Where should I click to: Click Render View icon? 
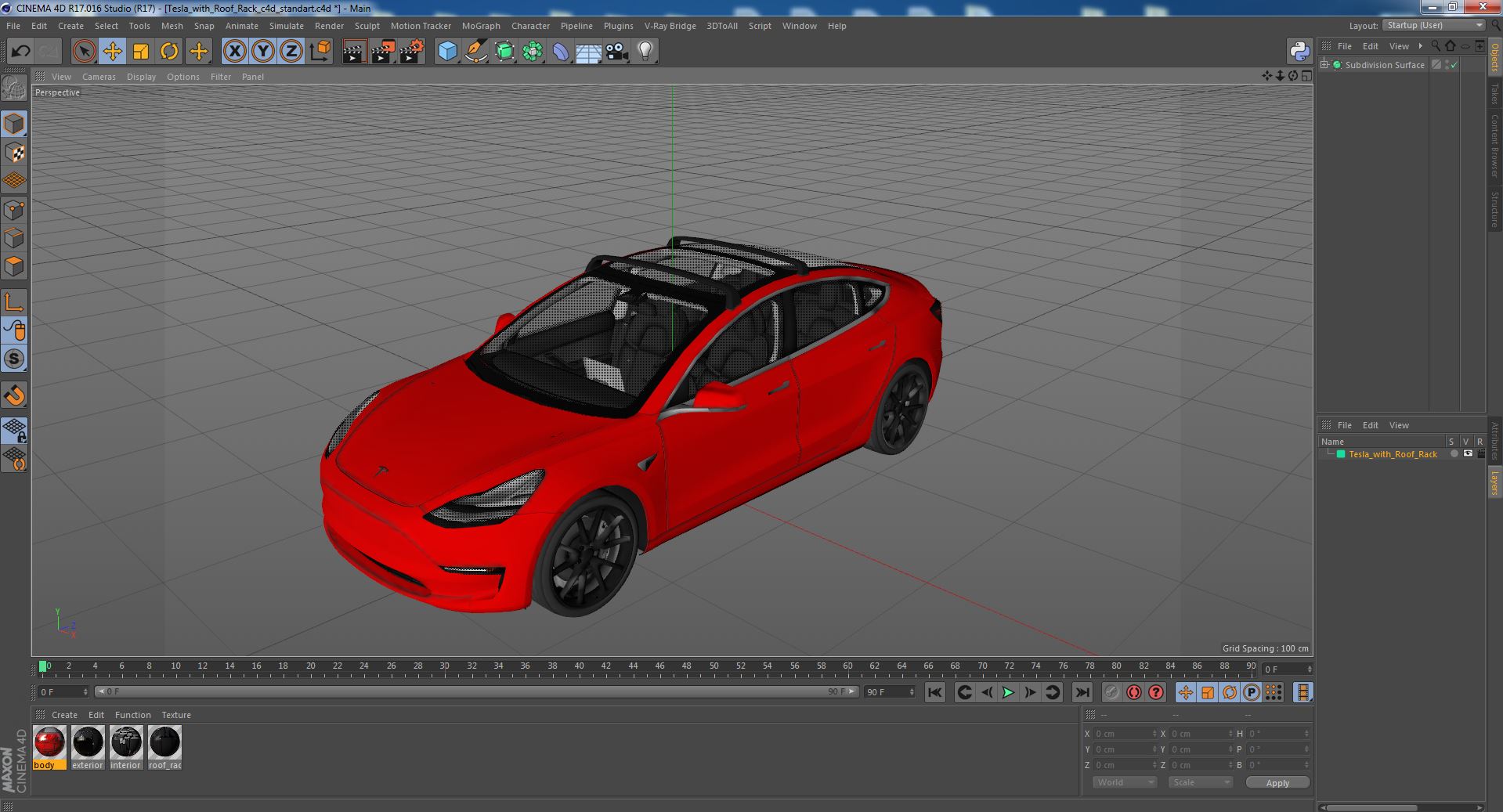[354, 52]
